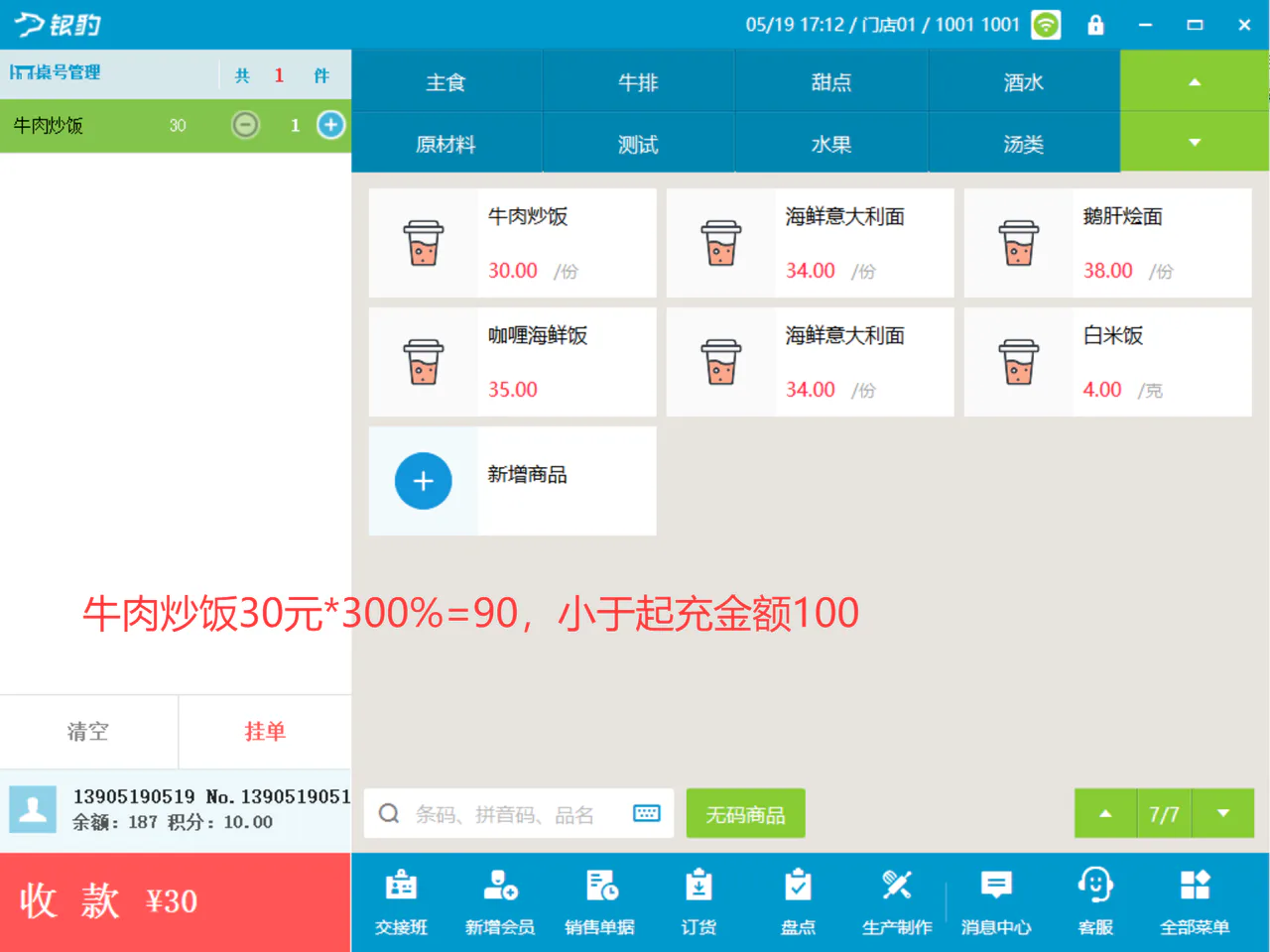
Task: Open the 盘点 inventory check icon
Action: [x=798, y=901]
